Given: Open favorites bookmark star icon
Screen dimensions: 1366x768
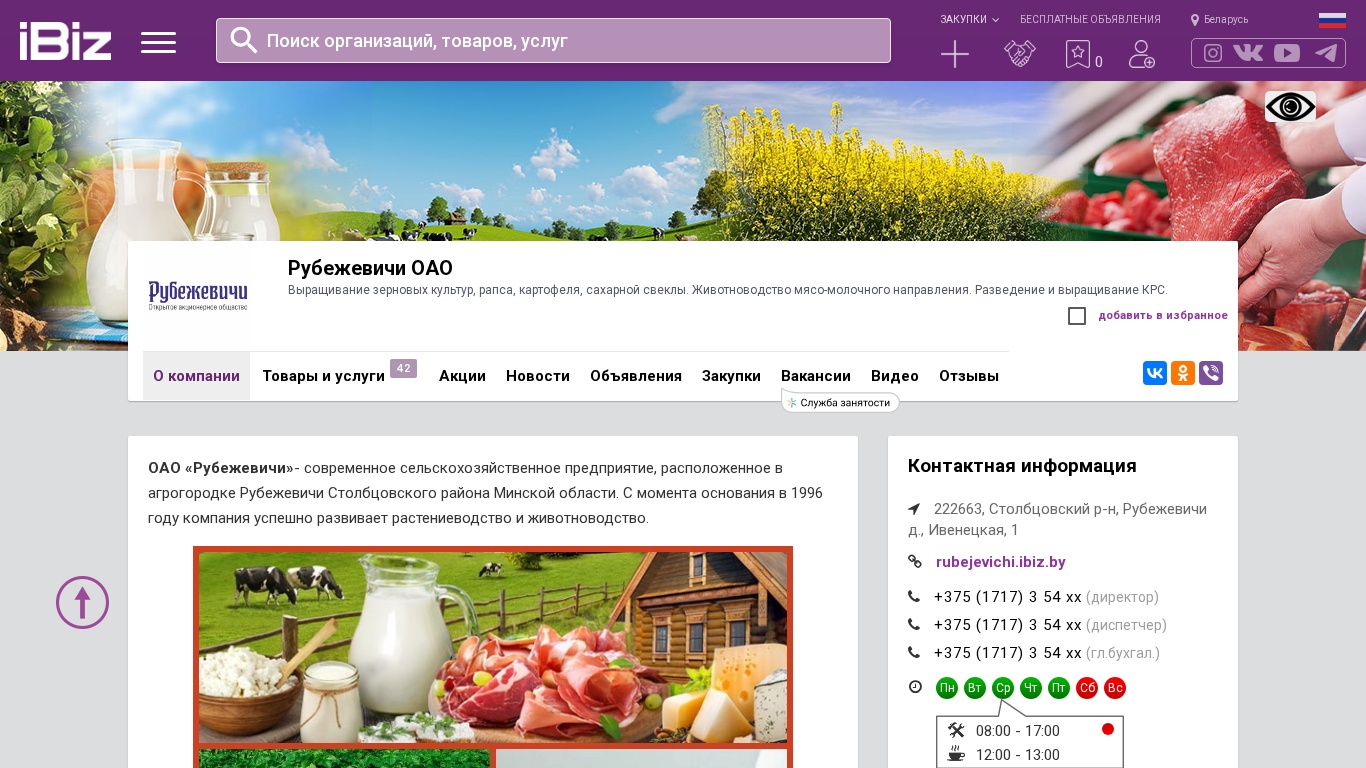Looking at the screenshot, I should 1078,54.
